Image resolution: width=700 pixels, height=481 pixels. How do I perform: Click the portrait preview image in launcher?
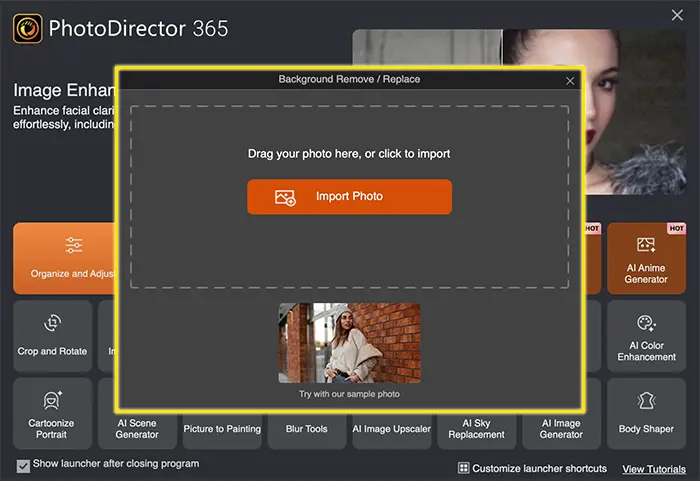coord(636,112)
